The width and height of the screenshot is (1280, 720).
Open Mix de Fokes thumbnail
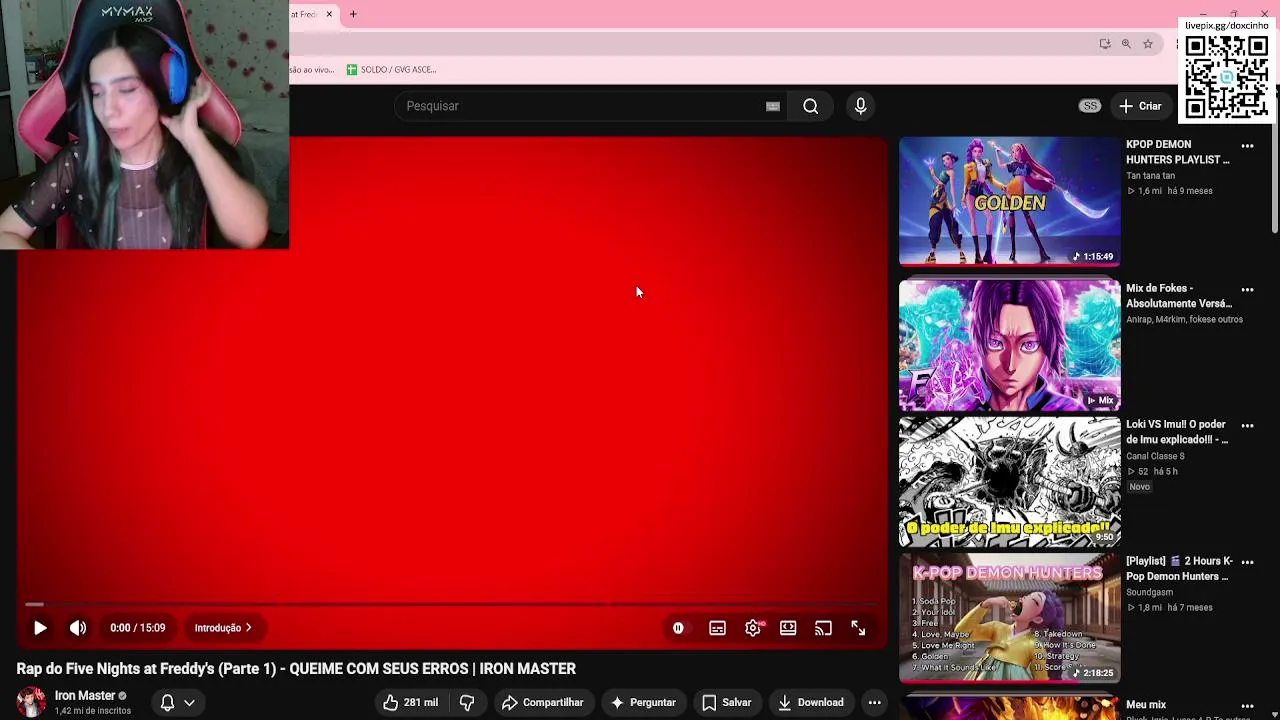(1009, 345)
